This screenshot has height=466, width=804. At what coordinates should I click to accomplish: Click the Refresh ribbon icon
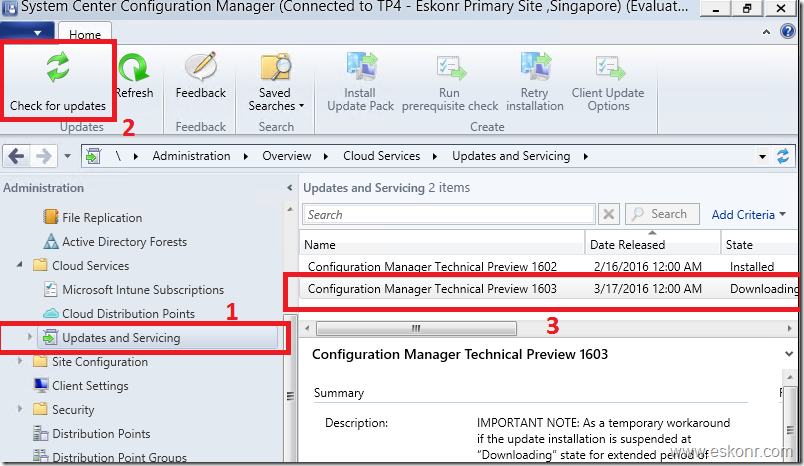[133, 71]
